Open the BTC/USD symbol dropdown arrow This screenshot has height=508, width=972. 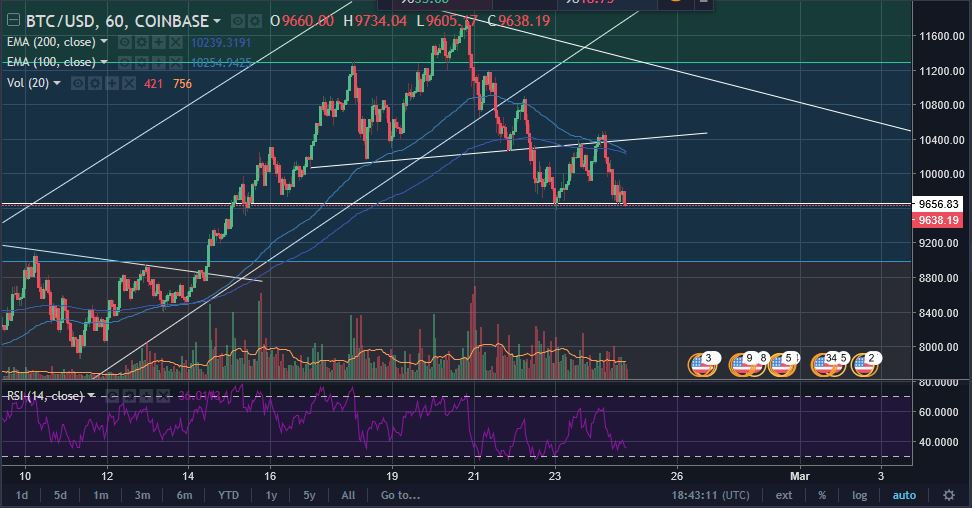click(x=217, y=21)
